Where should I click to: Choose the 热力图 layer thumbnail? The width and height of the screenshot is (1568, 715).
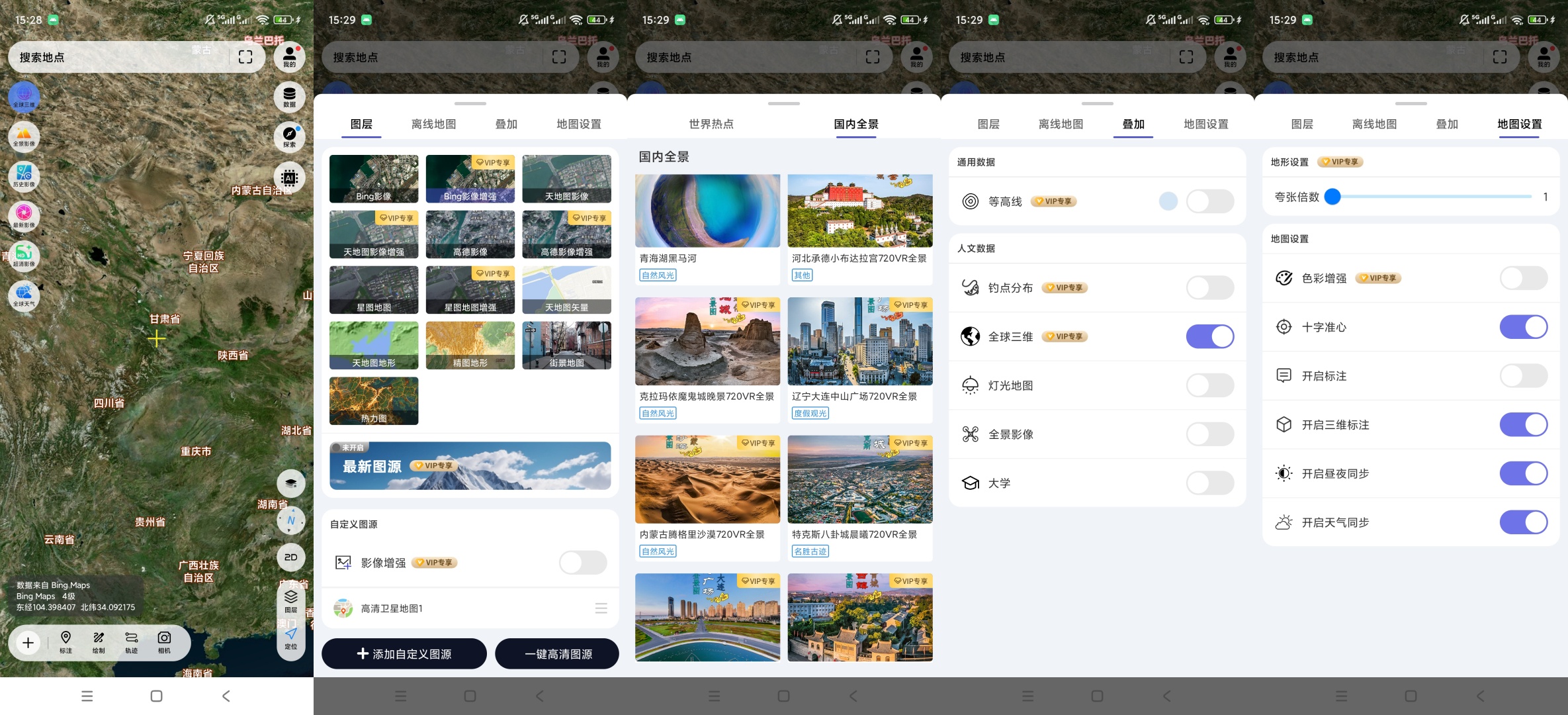pyautogui.click(x=374, y=401)
